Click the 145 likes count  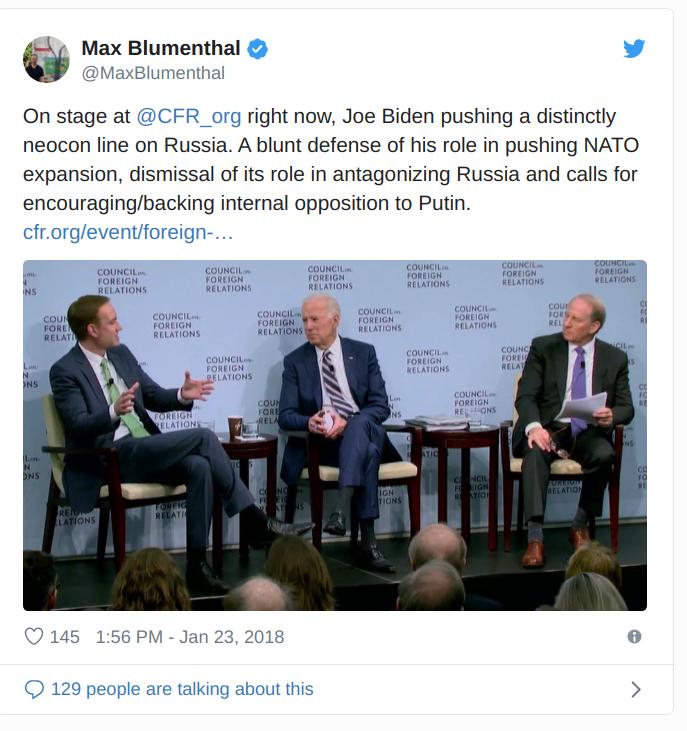pyautogui.click(x=64, y=637)
